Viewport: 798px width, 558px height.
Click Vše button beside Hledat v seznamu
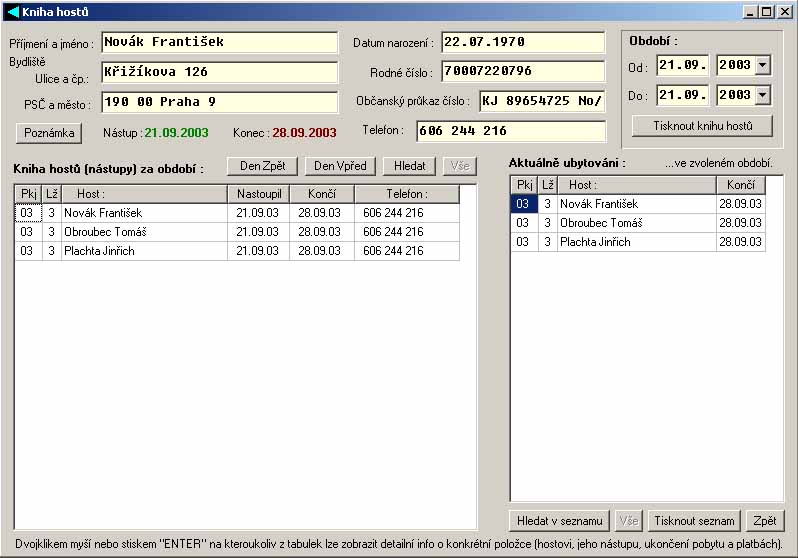[629, 521]
